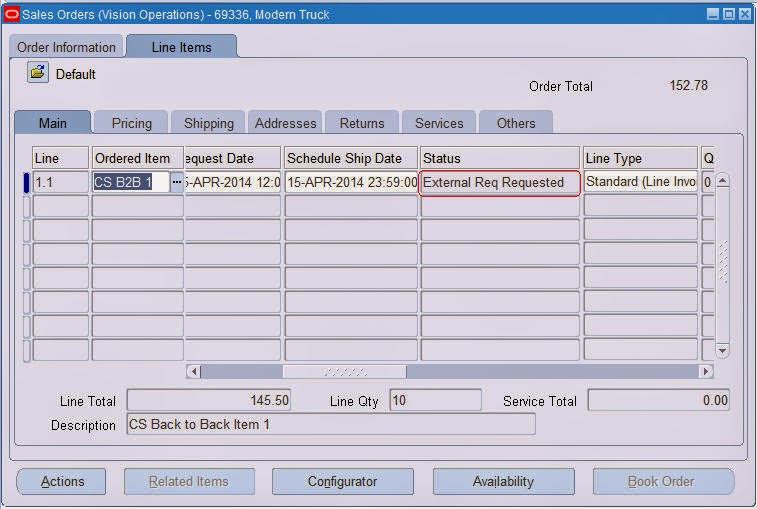The height and width of the screenshot is (509, 757).
Task: Click the Line Total field 145.50
Action: [209, 400]
